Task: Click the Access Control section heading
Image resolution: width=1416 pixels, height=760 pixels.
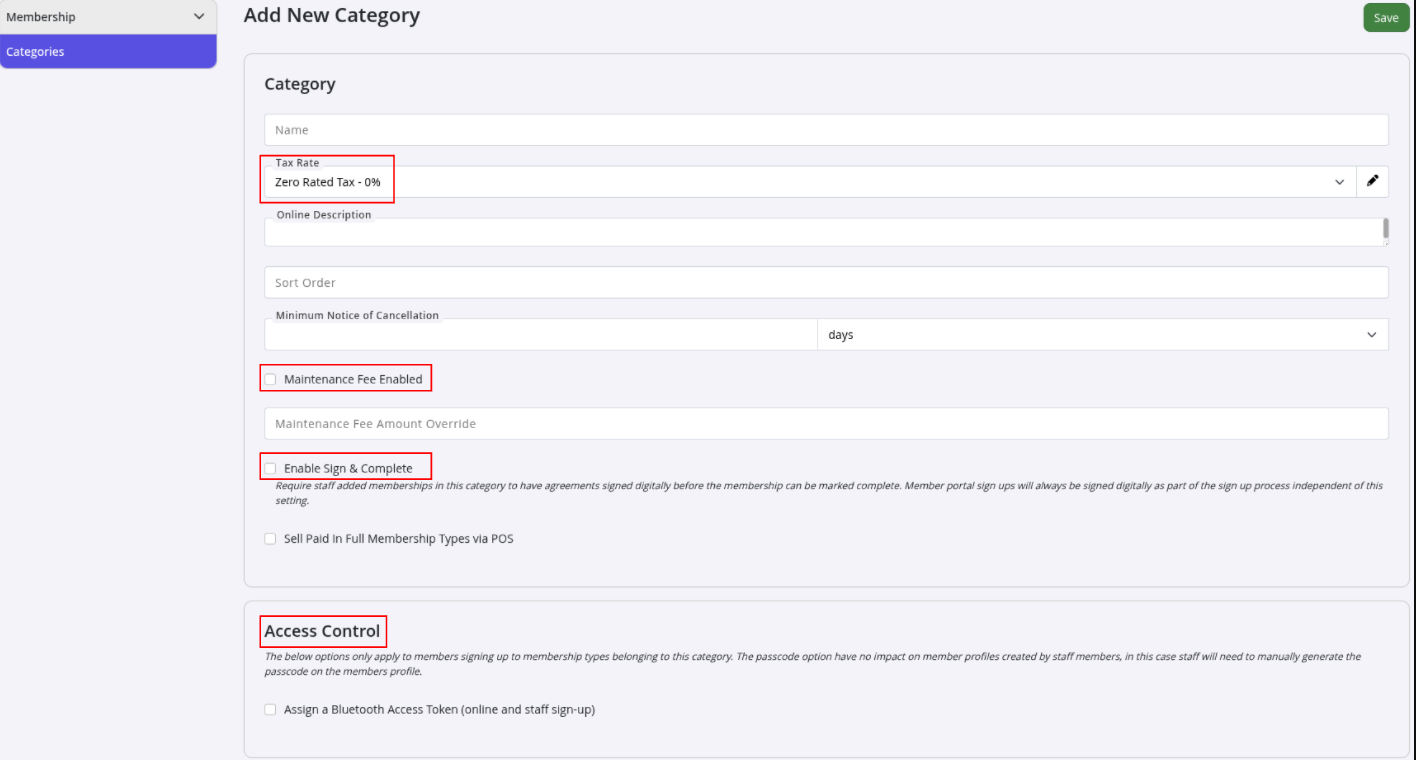Action: click(x=322, y=631)
